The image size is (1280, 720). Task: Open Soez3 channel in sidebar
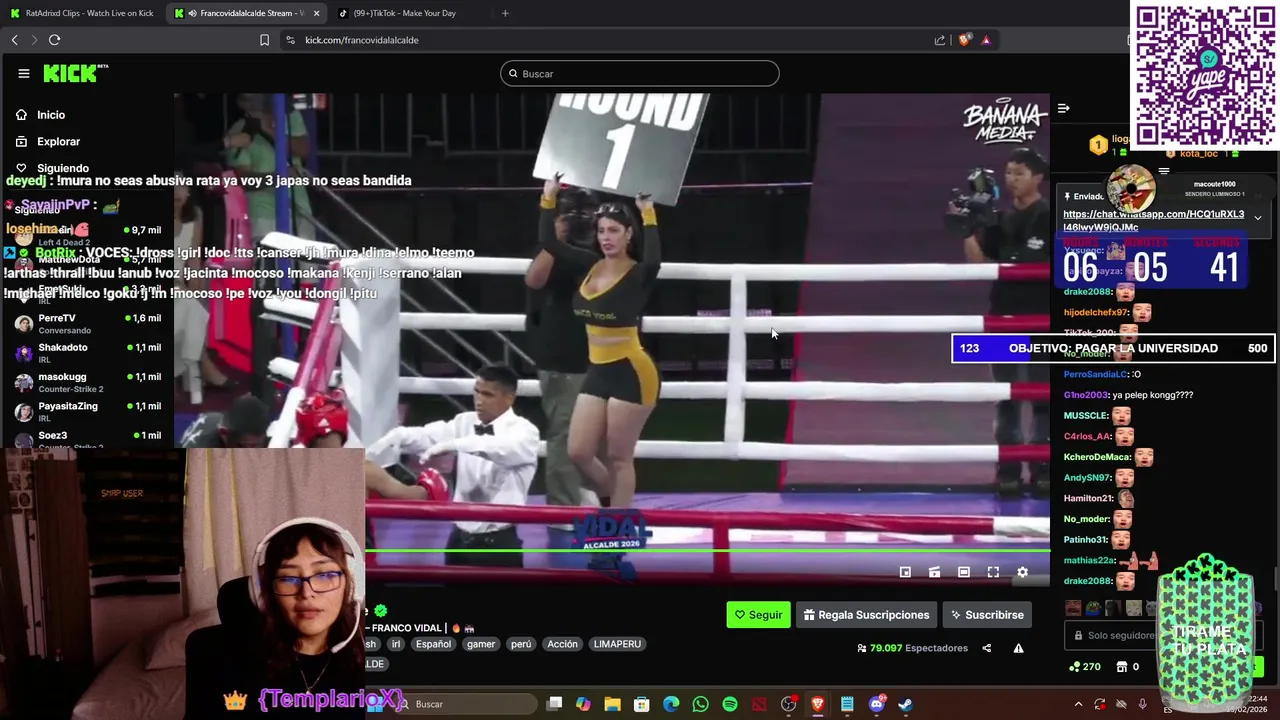point(87,440)
